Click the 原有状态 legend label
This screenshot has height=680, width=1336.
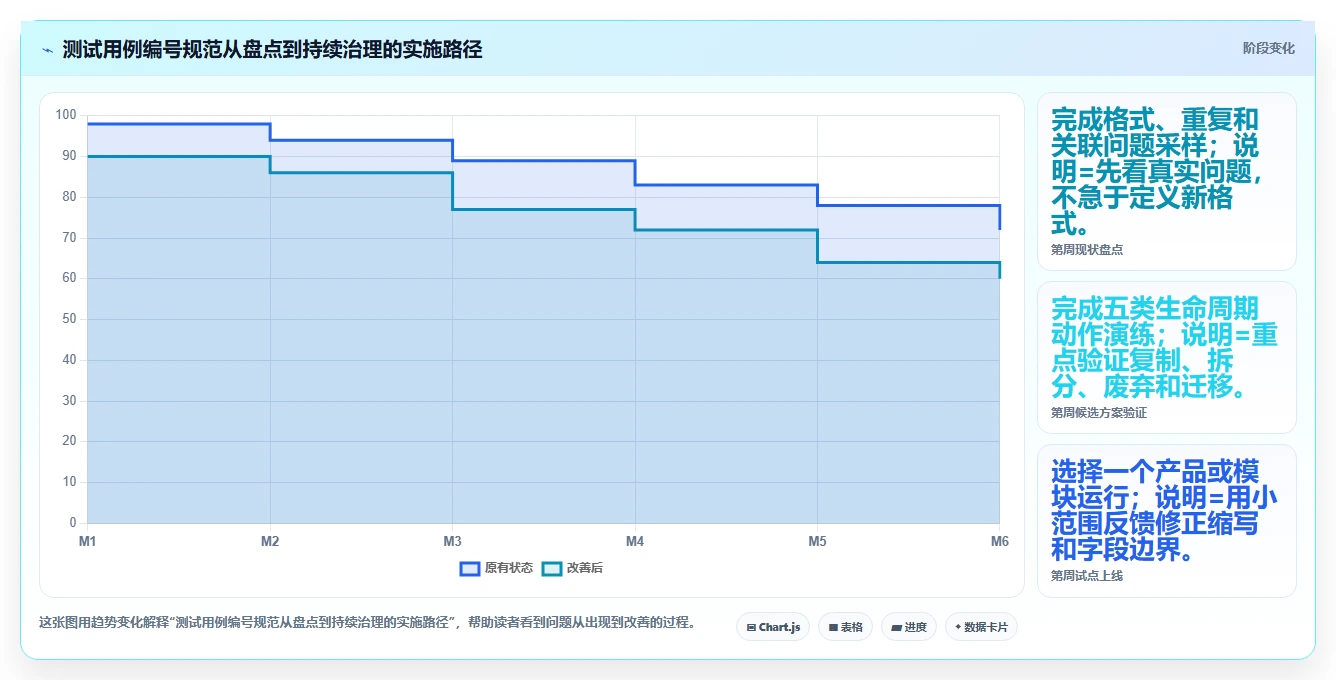[x=508, y=568]
